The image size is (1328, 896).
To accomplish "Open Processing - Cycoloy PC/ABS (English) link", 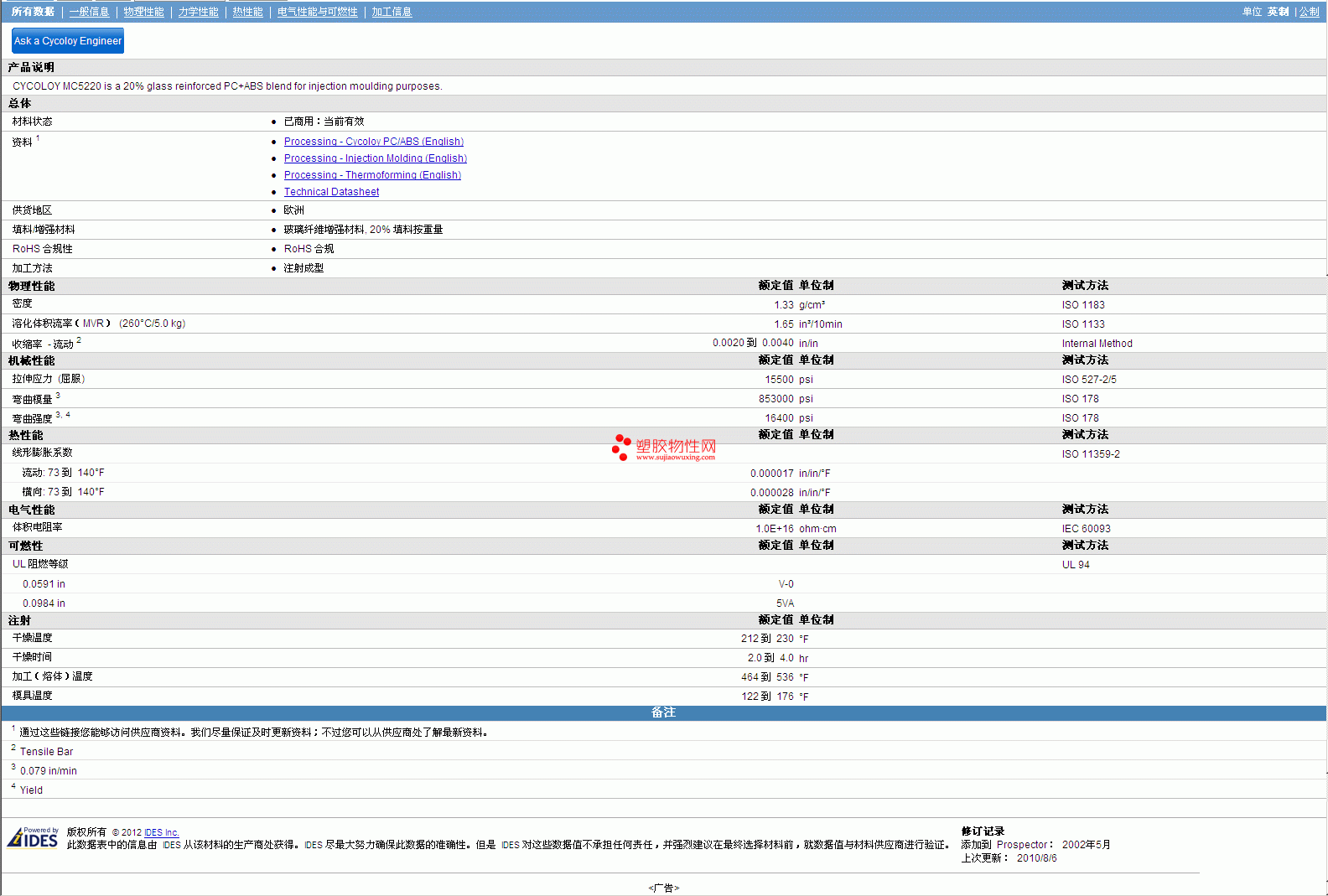I will click(x=373, y=142).
